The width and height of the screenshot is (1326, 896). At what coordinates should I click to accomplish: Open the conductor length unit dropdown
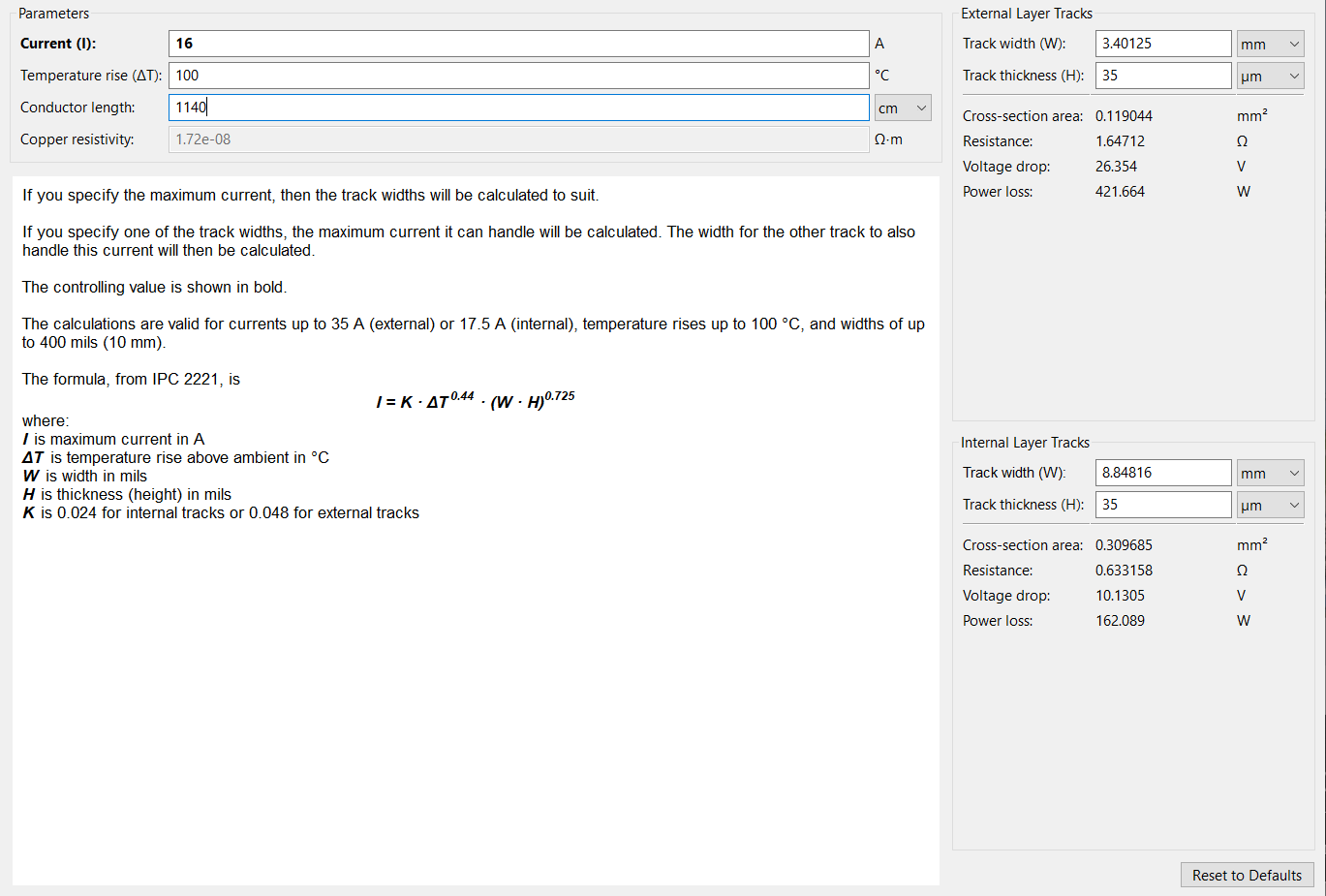pos(903,108)
